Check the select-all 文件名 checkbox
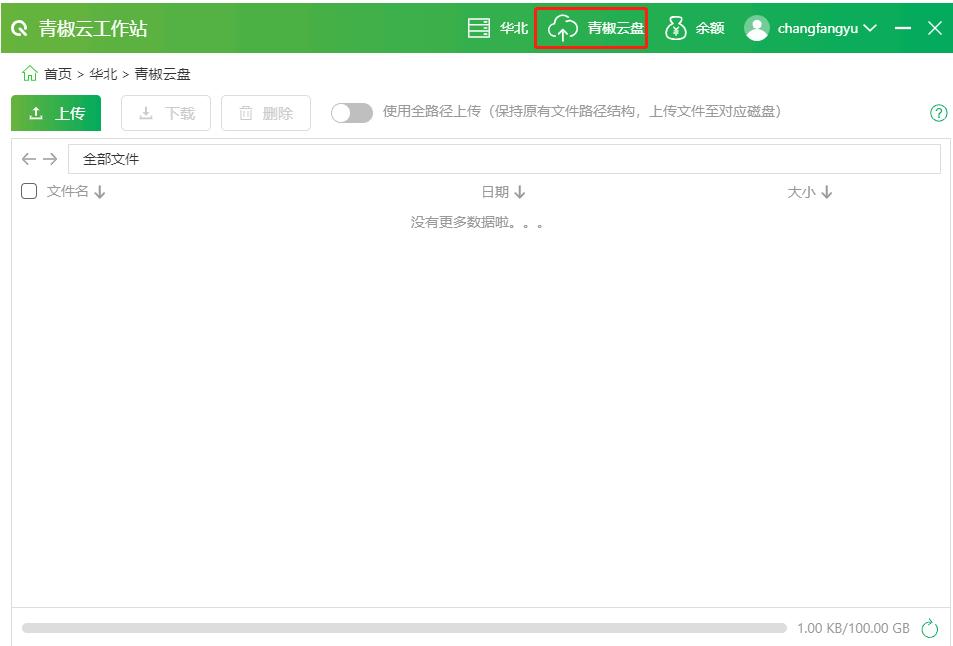 (29, 191)
